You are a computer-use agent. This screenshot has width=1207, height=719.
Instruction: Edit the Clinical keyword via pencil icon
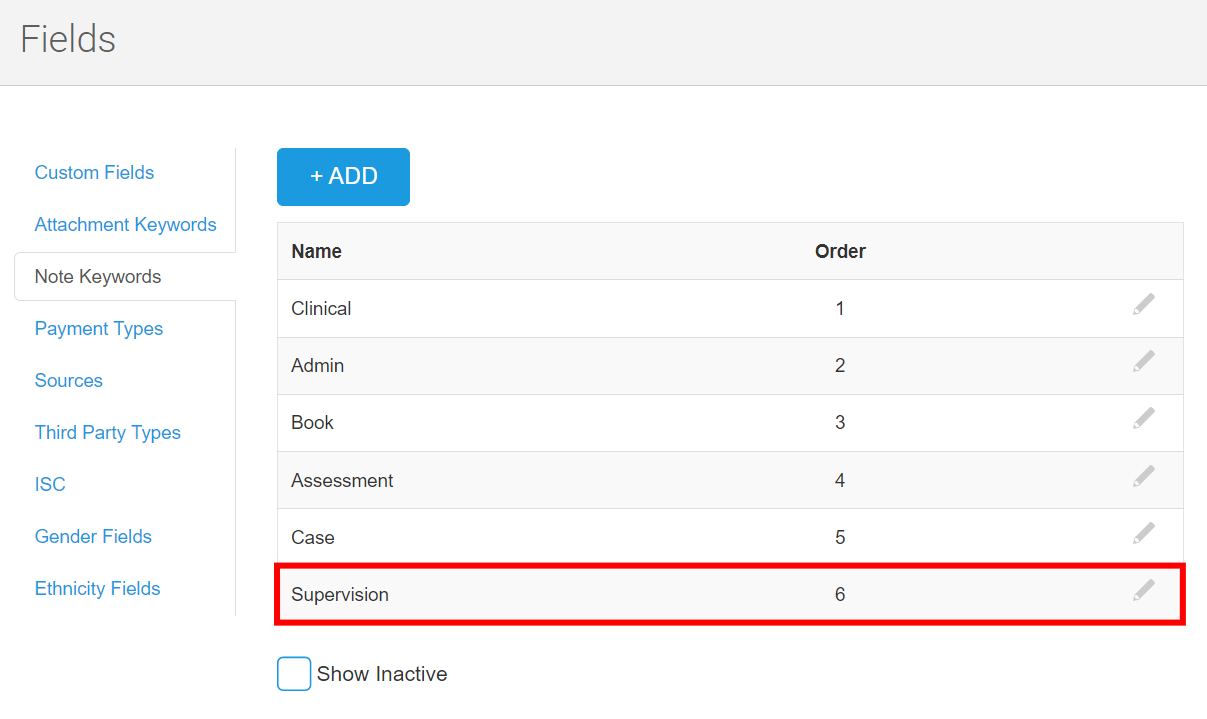[1144, 304]
